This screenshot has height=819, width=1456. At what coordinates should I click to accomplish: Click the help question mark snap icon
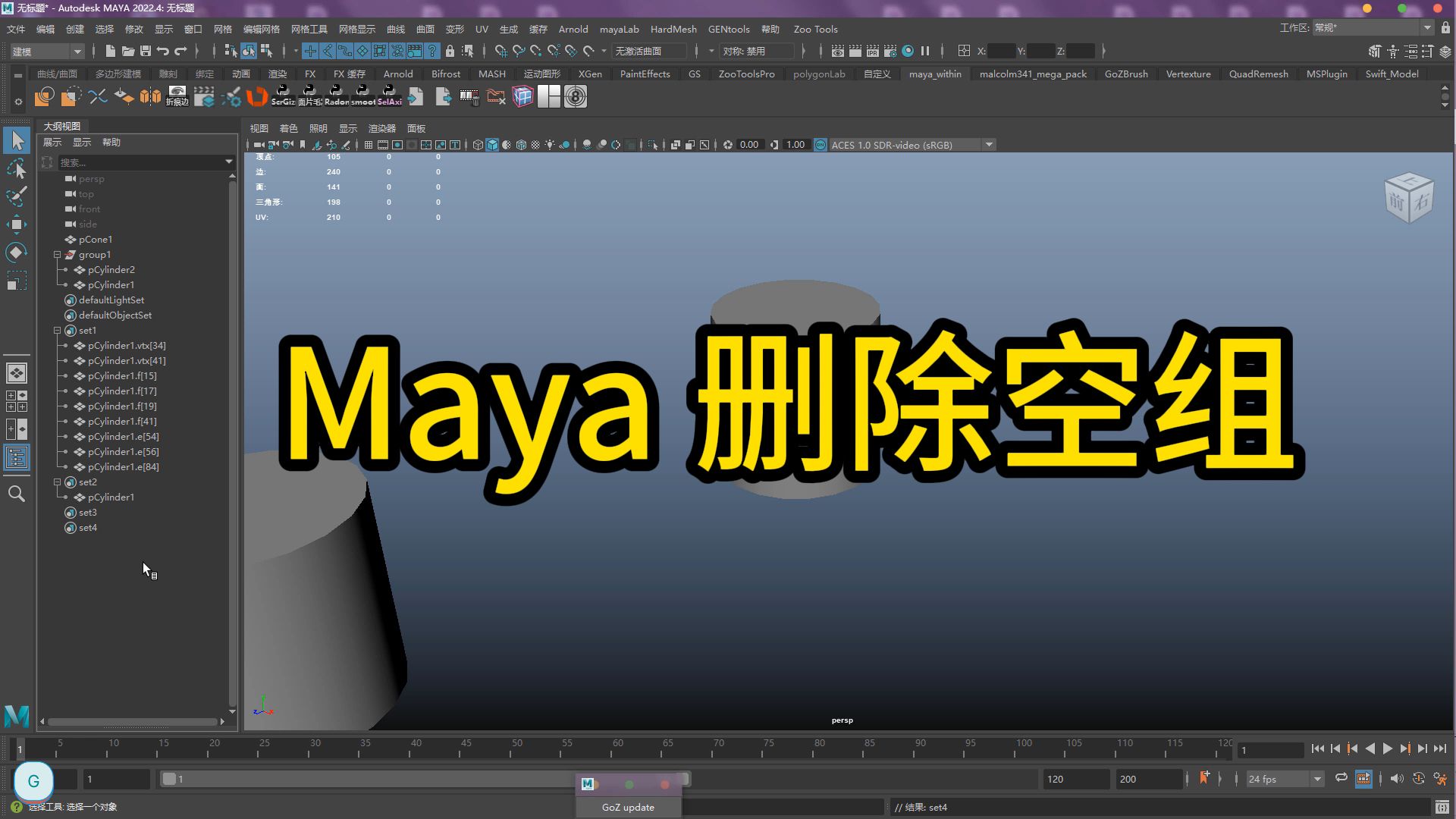432,51
